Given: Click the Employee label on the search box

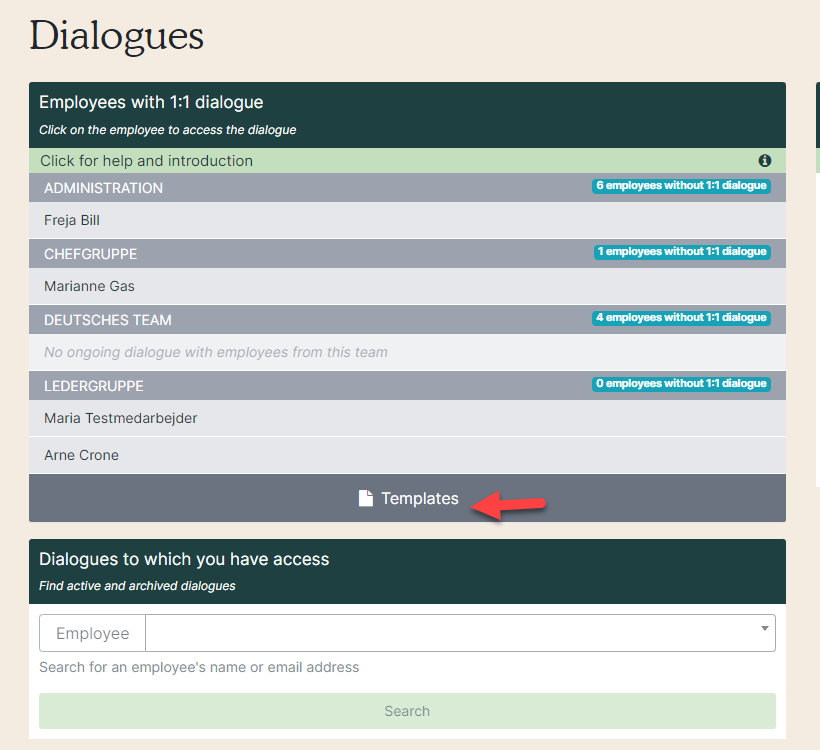Looking at the screenshot, I should point(92,633).
